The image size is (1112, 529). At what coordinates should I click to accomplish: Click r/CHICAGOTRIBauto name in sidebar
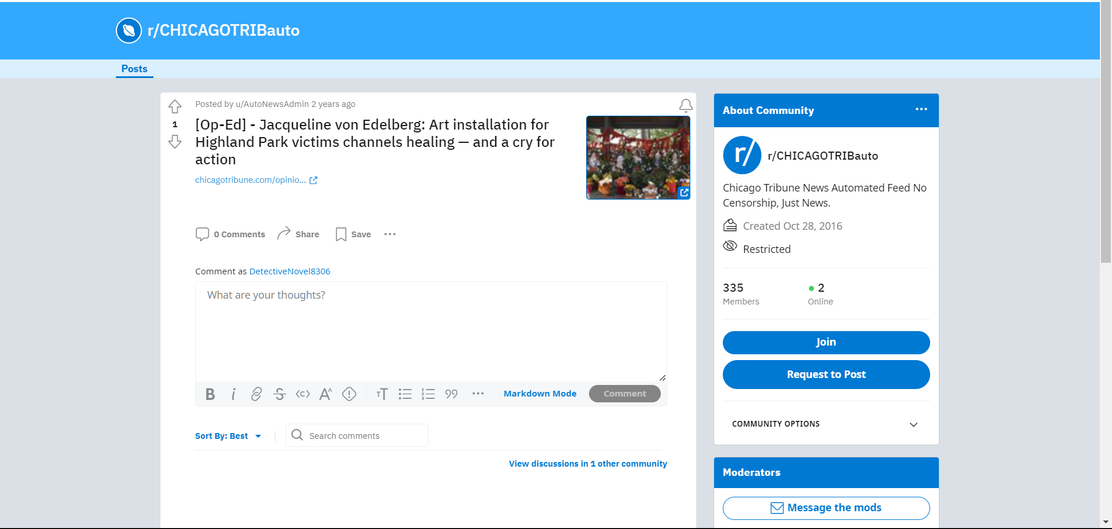pos(823,156)
